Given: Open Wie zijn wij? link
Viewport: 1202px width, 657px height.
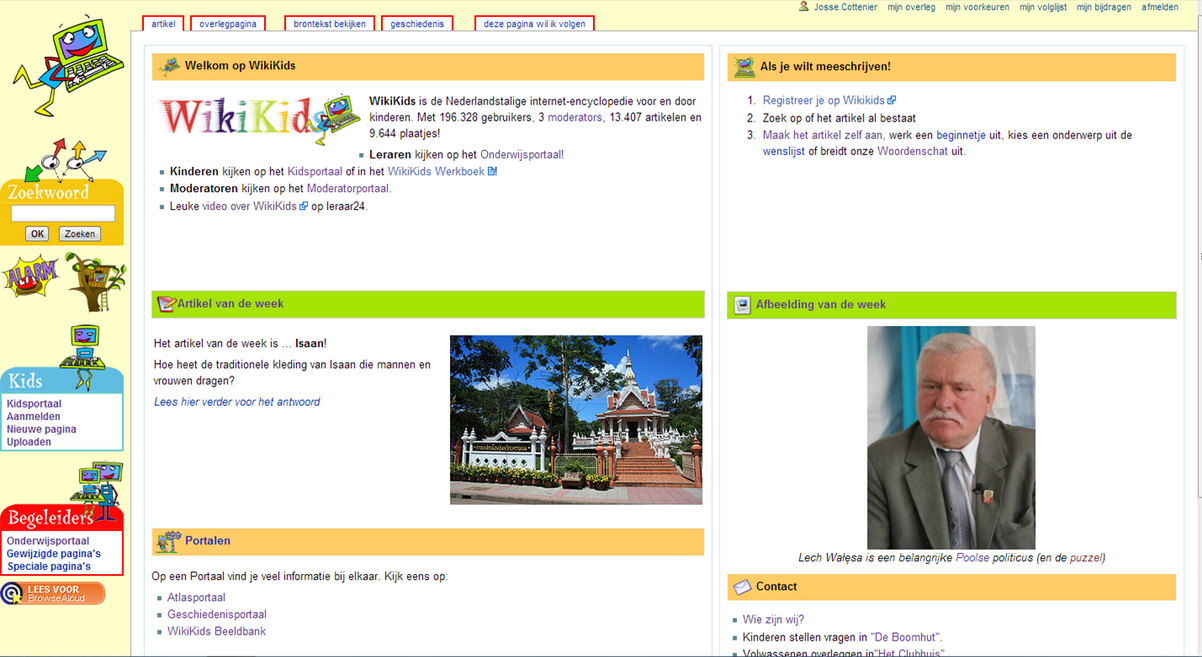Looking at the screenshot, I should point(773,620).
